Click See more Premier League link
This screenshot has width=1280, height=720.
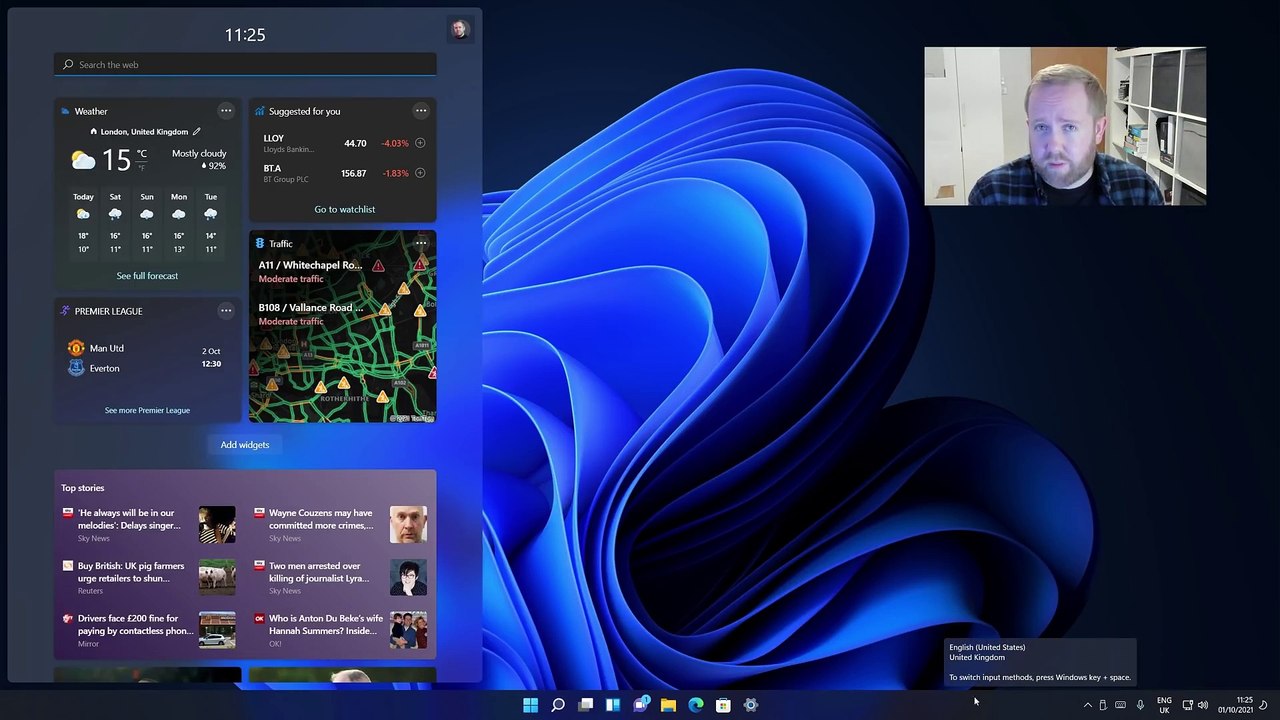147,410
